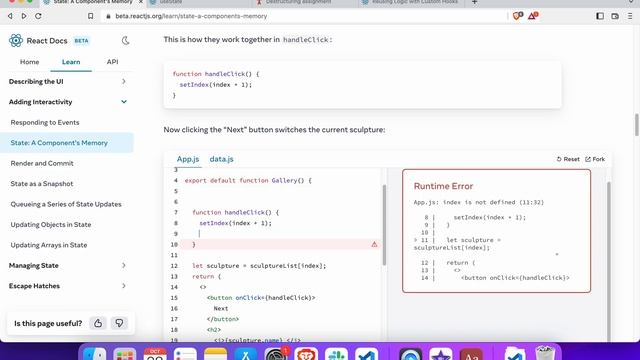The width and height of the screenshot is (640, 360).
Task: Open Visual Studio Code from the dock
Action: [367, 354]
